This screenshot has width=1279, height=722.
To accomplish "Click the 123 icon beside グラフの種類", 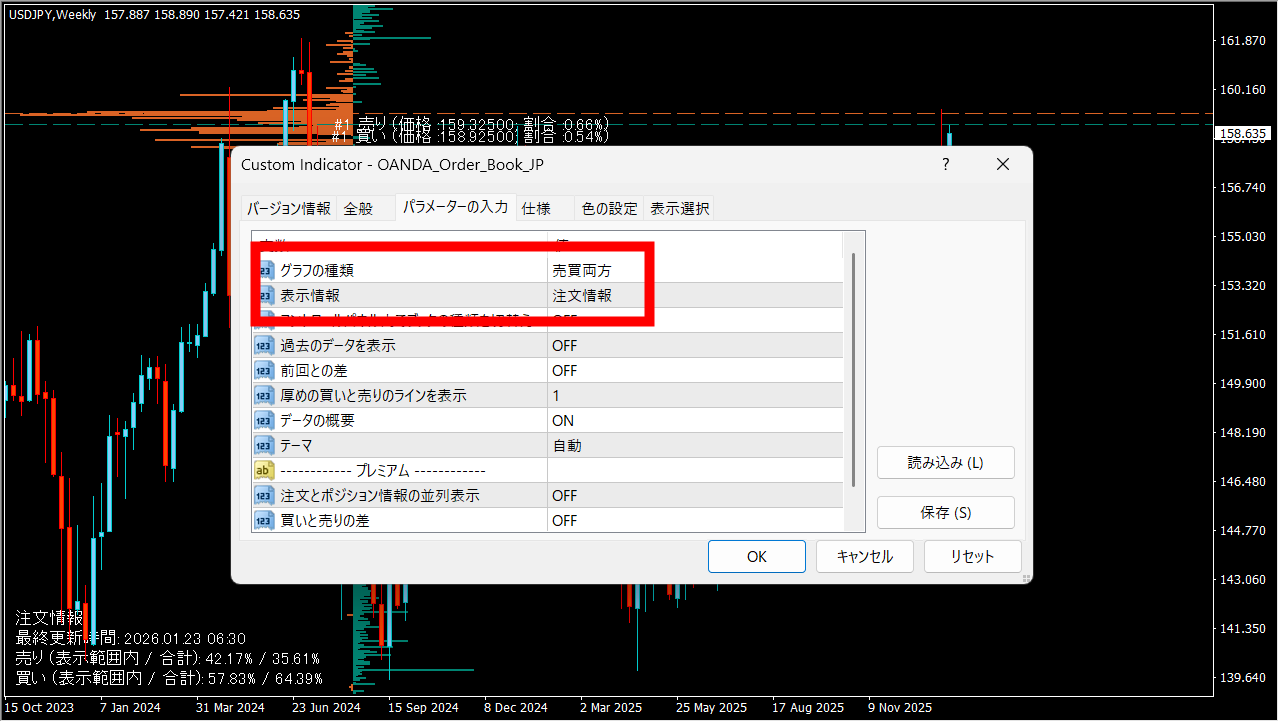I will coord(264,270).
